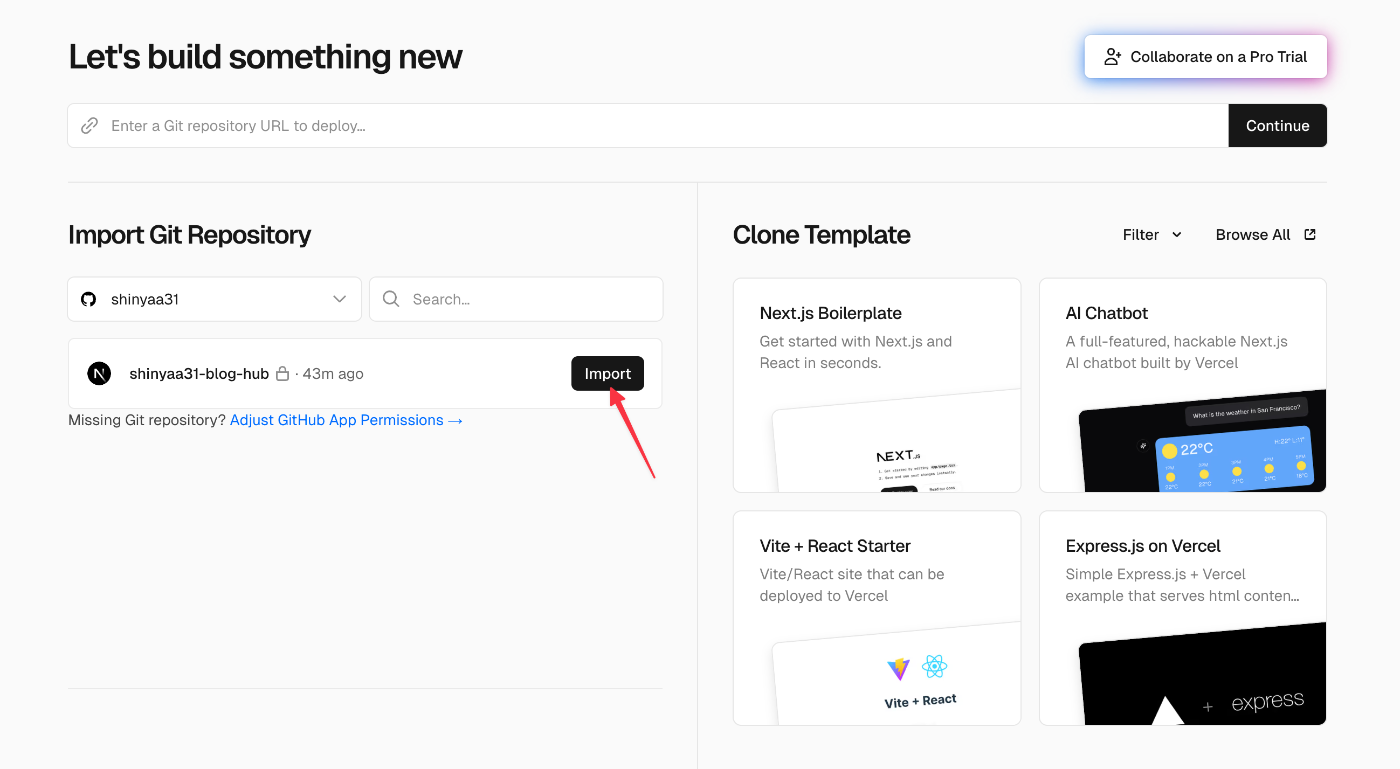Click "Get started with Next.js and" description
The image size is (1400, 769).
pyautogui.click(x=856, y=341)
